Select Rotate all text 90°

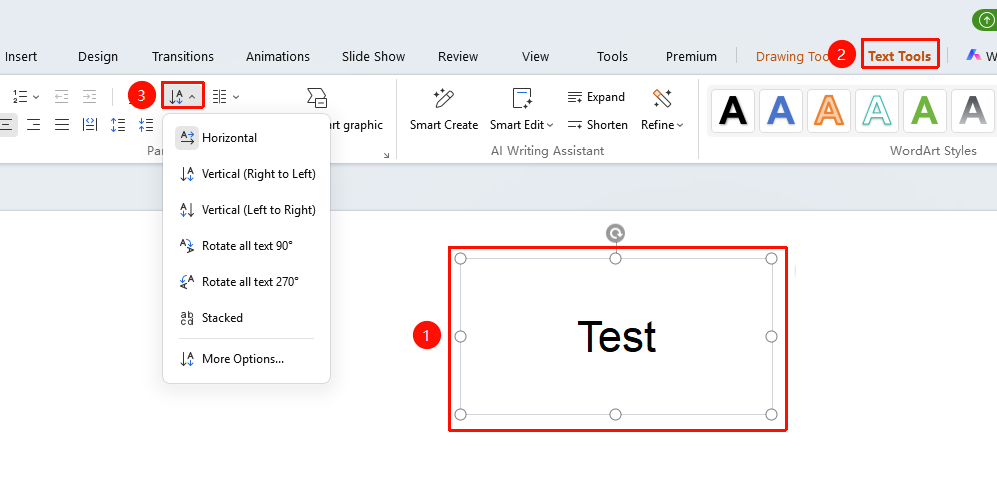click(x=246, y=246)
